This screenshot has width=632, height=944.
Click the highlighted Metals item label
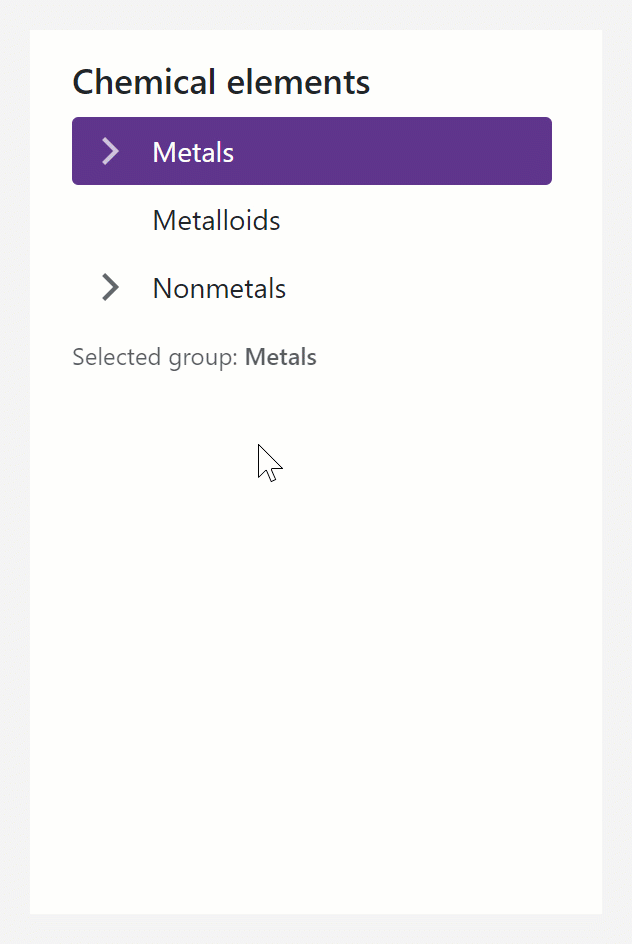click(x=193, y=152)
